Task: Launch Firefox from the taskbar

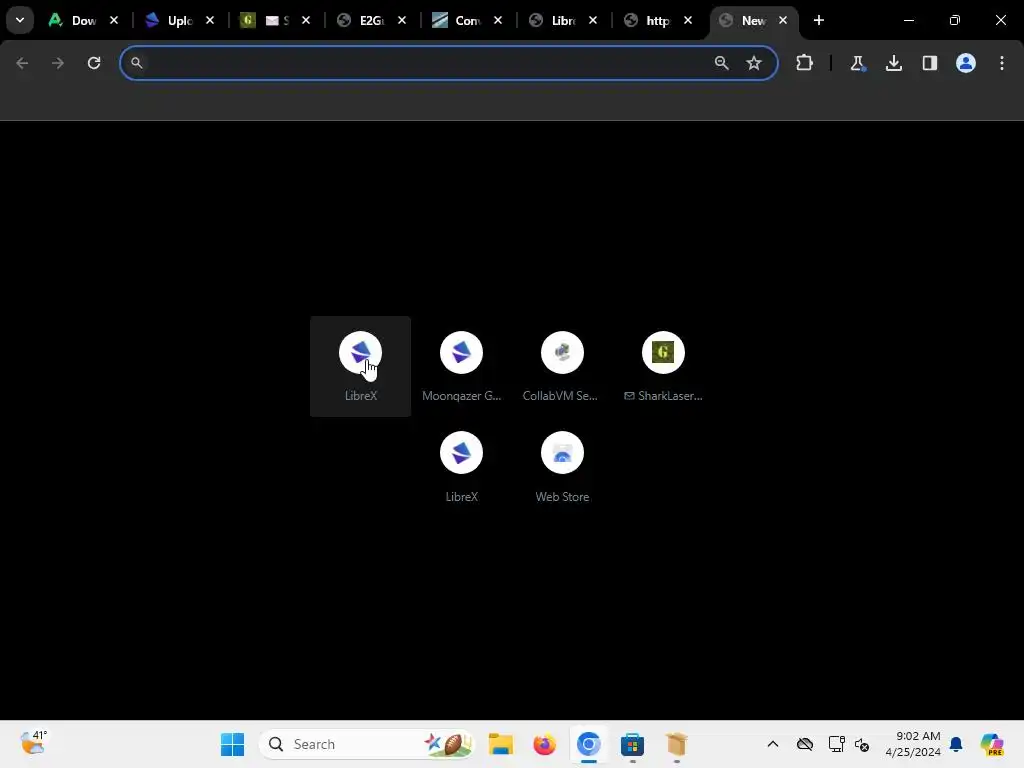Action: point(544,744)
